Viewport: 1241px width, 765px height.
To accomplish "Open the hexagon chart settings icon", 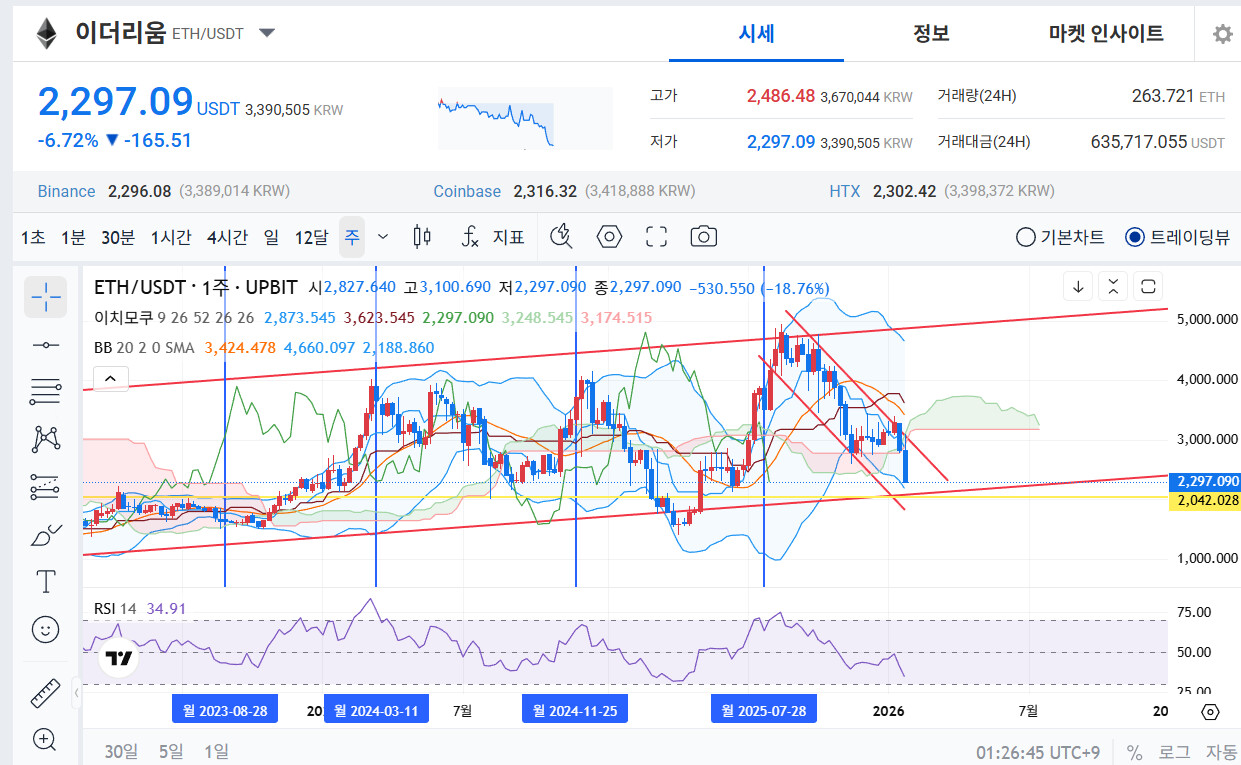I will click(x=609, y=237).
